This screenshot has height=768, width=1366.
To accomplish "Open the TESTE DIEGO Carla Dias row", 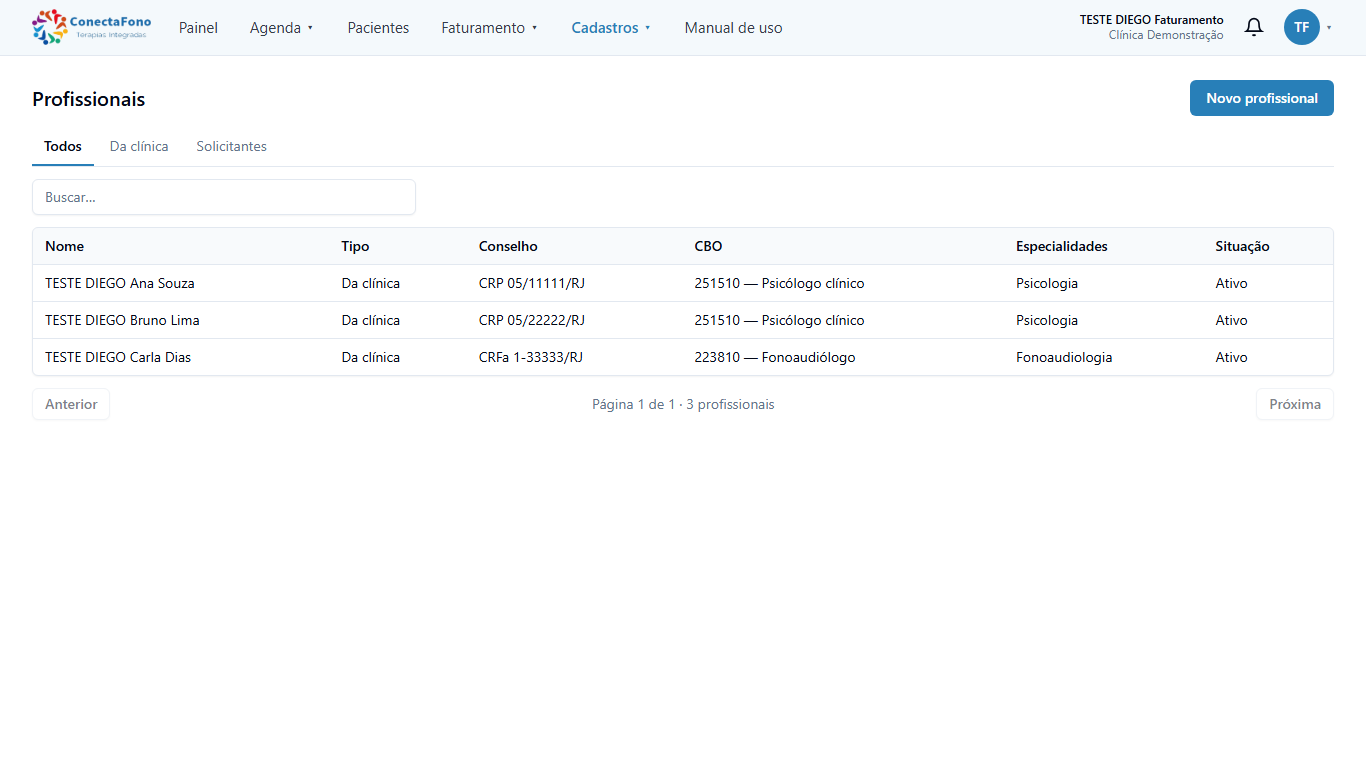I will pyautogui.click(x=683, y=357).
